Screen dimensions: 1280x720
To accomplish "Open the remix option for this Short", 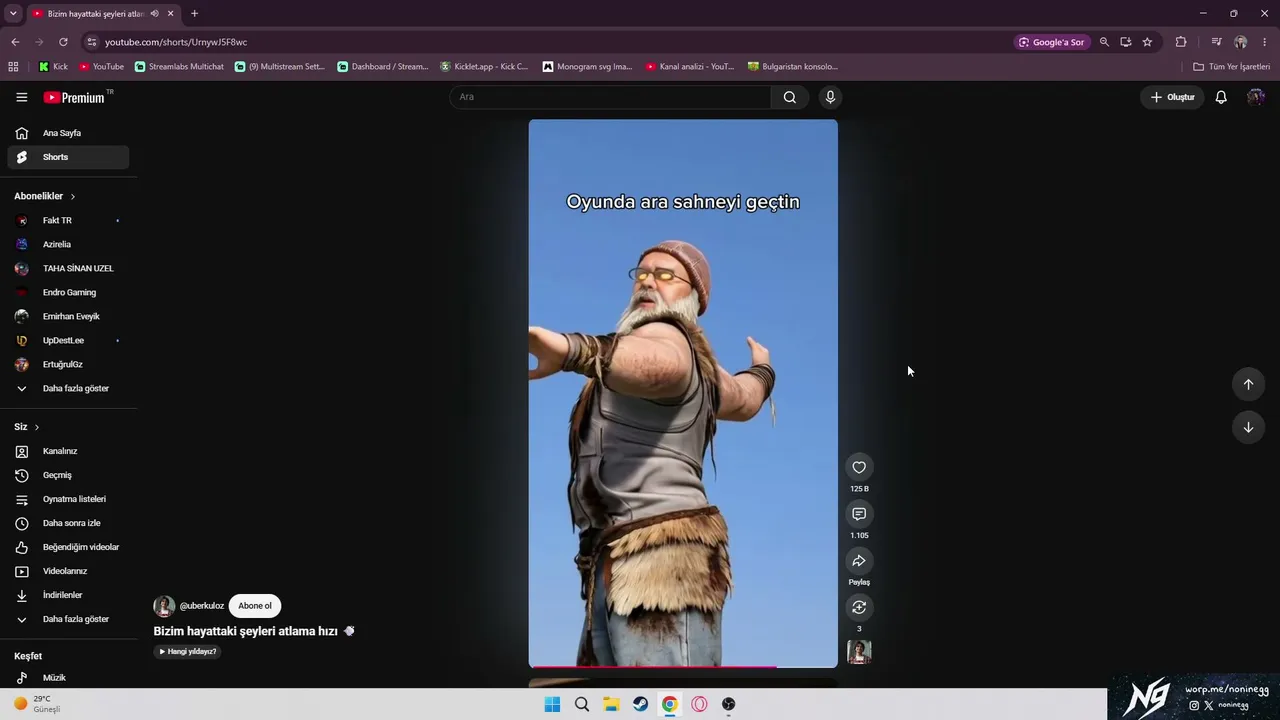I will coord(859,607).
